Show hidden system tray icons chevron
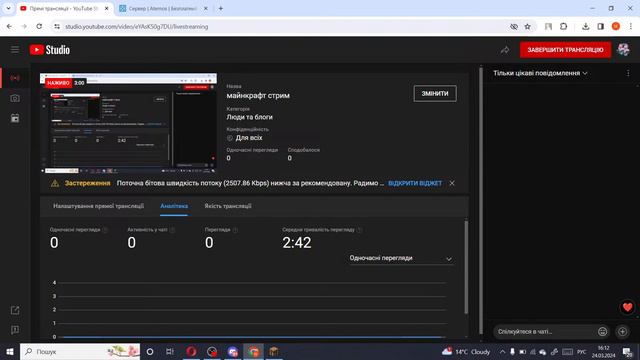This screenshot has height=360, width=640. [x=502, y=351]
